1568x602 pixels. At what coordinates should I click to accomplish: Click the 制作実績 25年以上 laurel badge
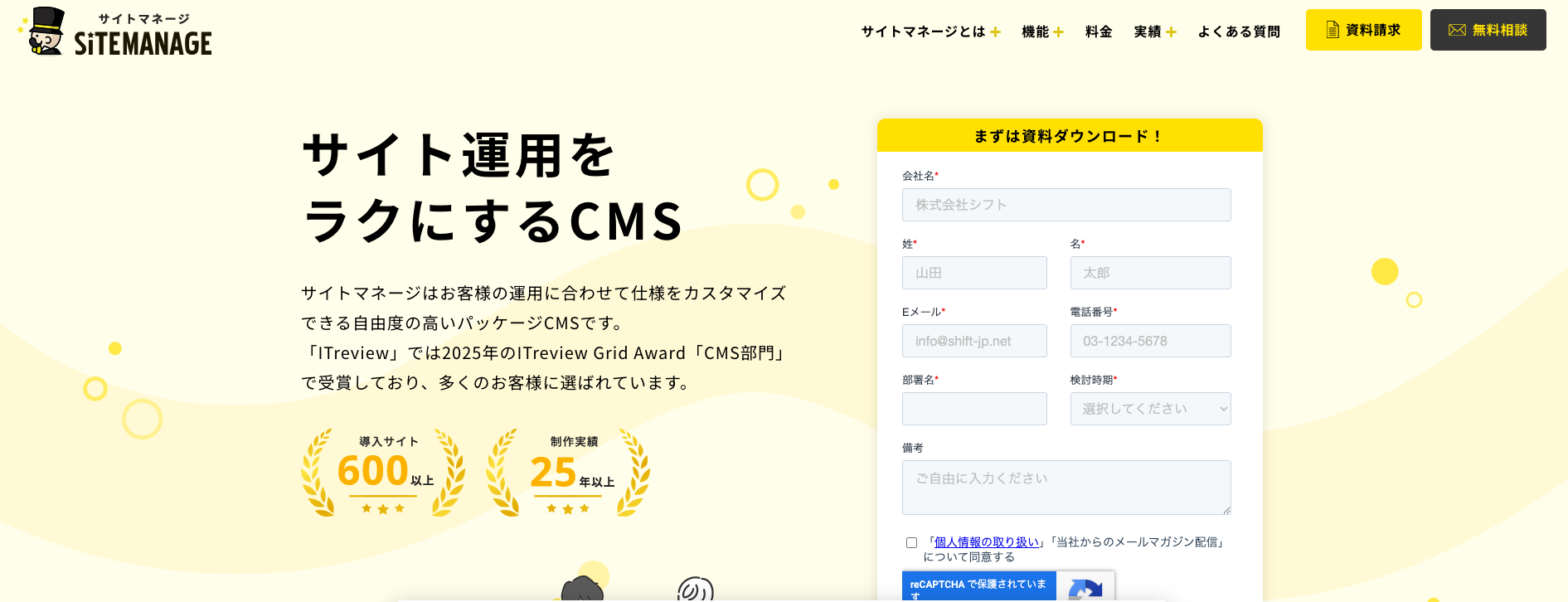(x=568, y=473)
